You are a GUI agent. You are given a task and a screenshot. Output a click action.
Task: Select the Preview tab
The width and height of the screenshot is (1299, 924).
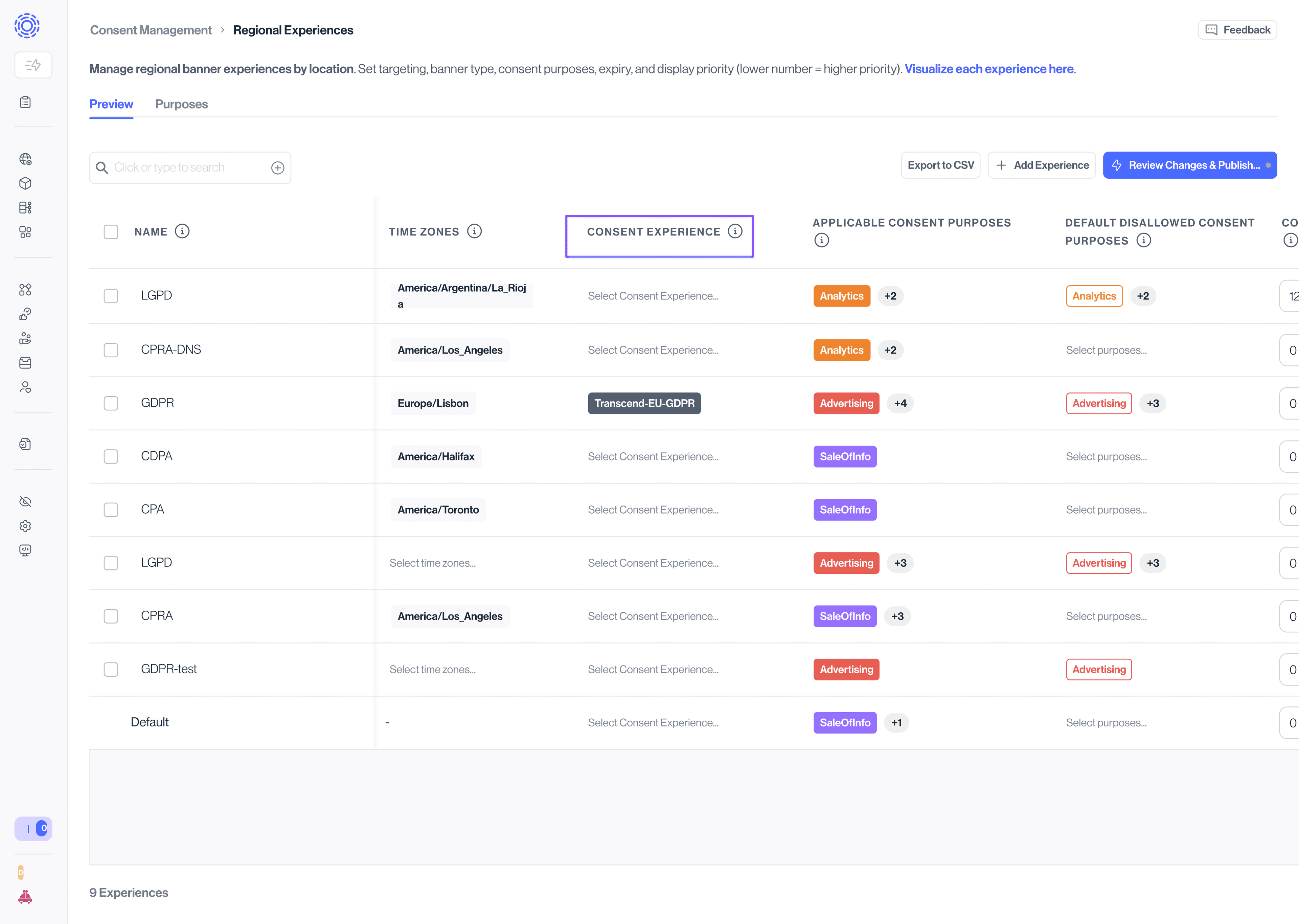[x=111, y=104]
